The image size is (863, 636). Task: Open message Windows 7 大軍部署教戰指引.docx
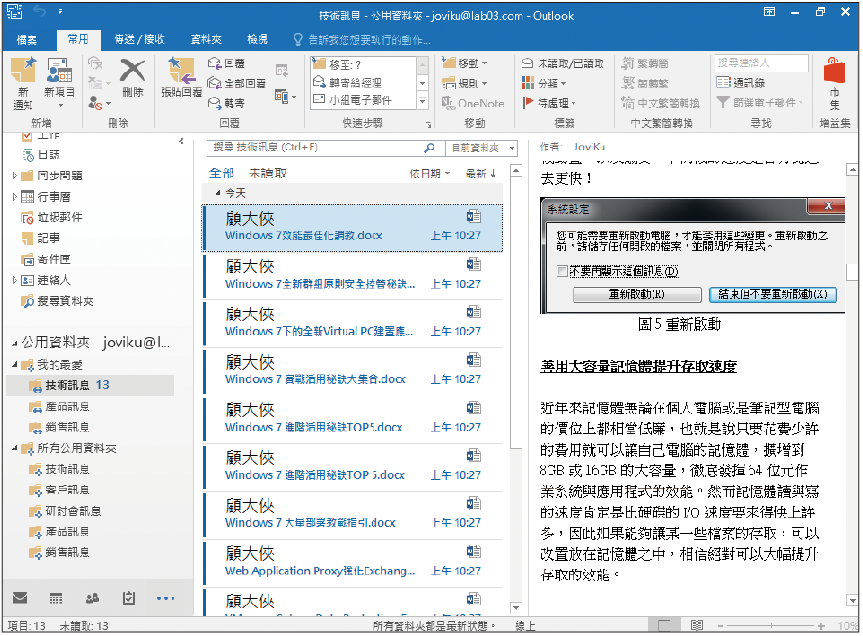coord(353,515)
